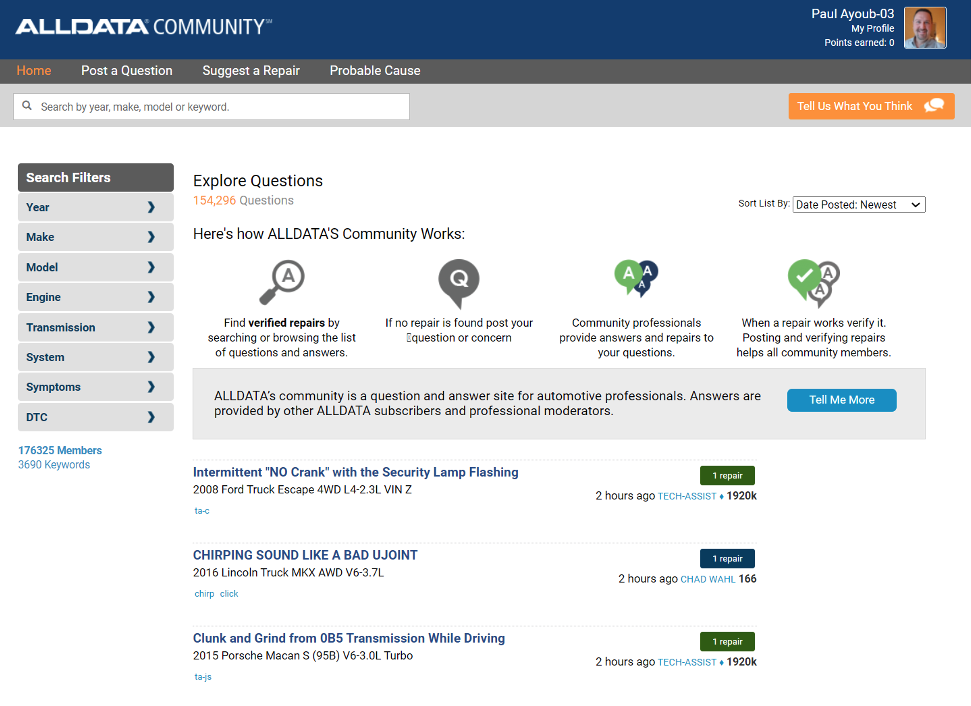
Task: Open TECH-ASSIST author on Ford Escape question
Action: [x=687, y=497]
